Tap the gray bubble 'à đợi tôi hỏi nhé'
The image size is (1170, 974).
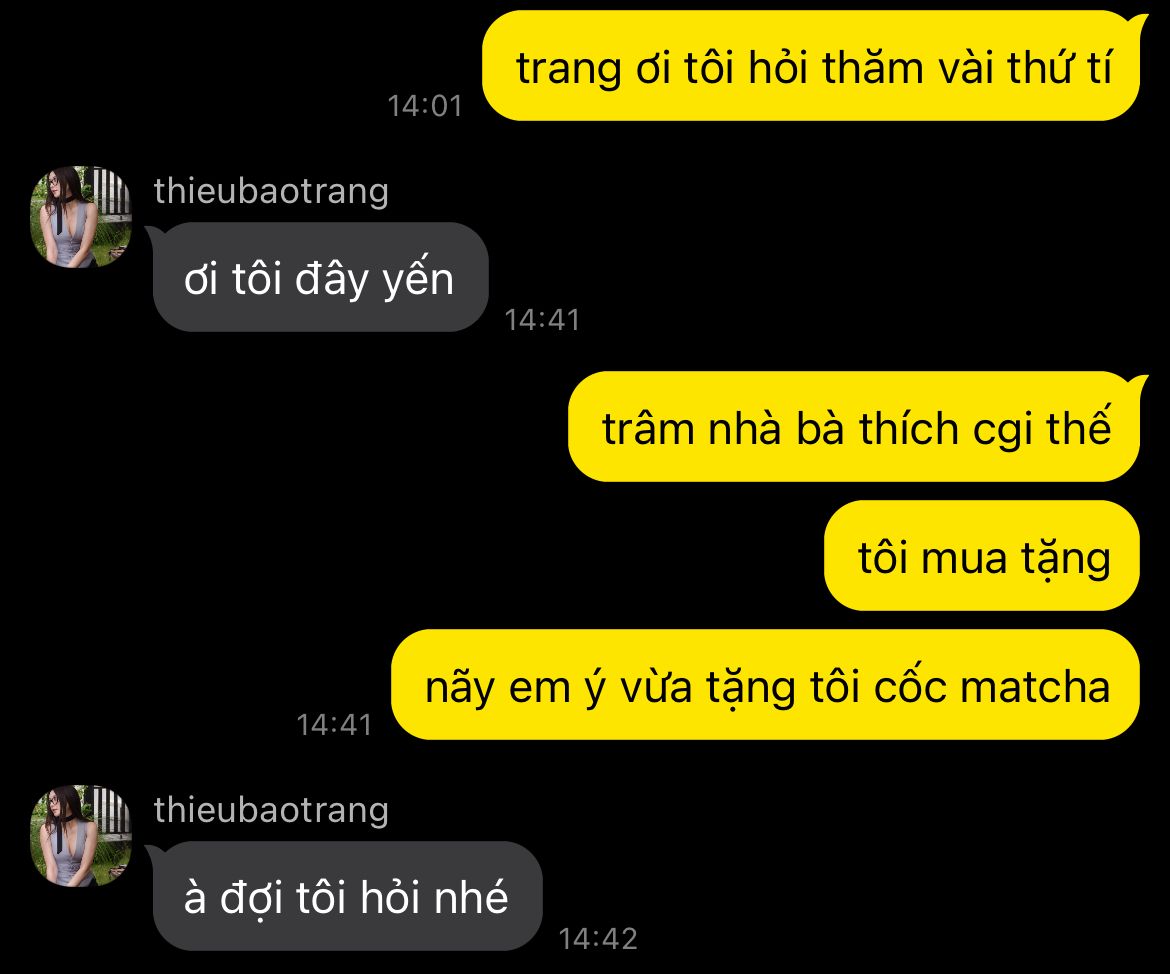[347, 896]
